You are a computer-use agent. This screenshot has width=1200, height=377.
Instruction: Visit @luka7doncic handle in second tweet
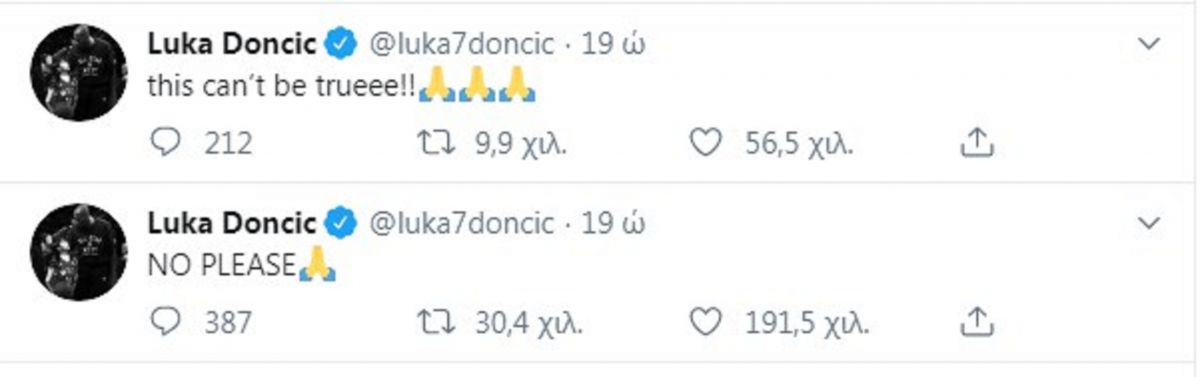462,223
